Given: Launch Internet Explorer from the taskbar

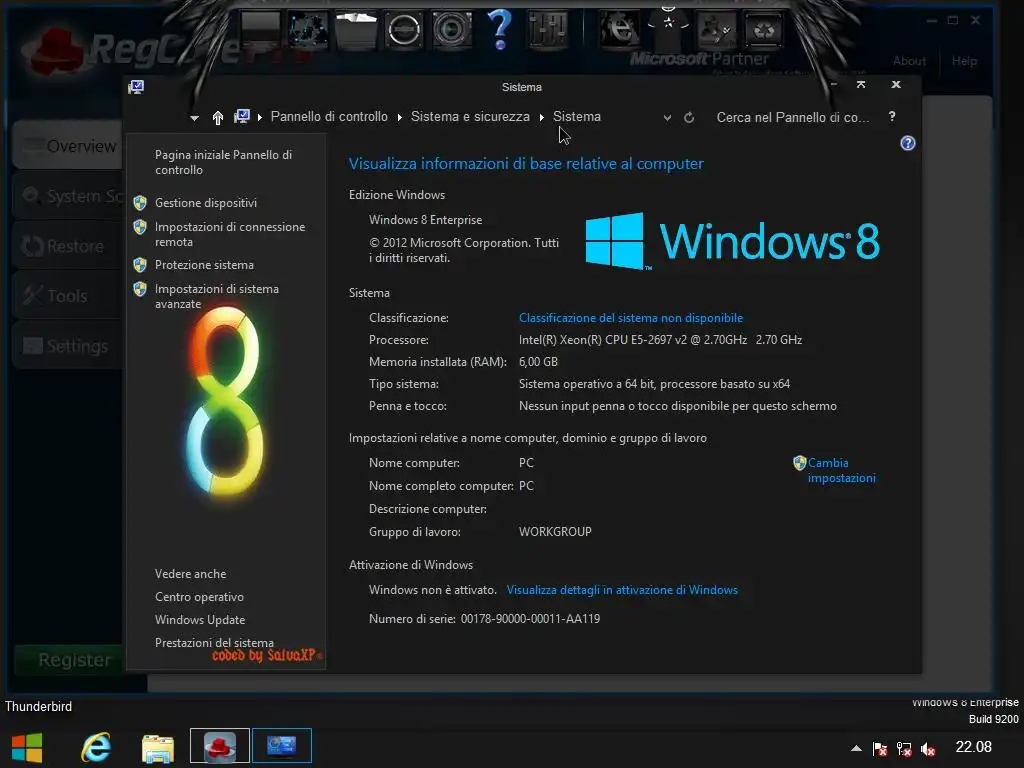Looking at the screenshot, I should (x=95, y=746).
